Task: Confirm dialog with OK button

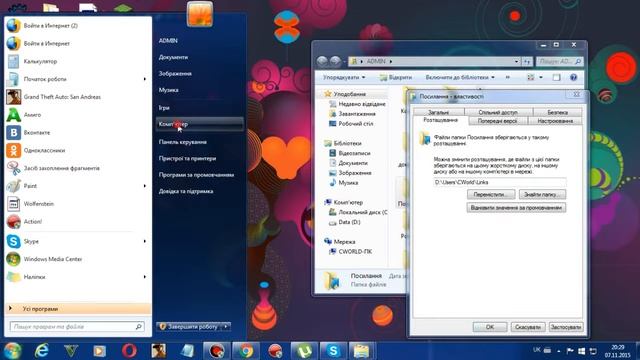Action: pyautogui.click(x=490, y=327)
